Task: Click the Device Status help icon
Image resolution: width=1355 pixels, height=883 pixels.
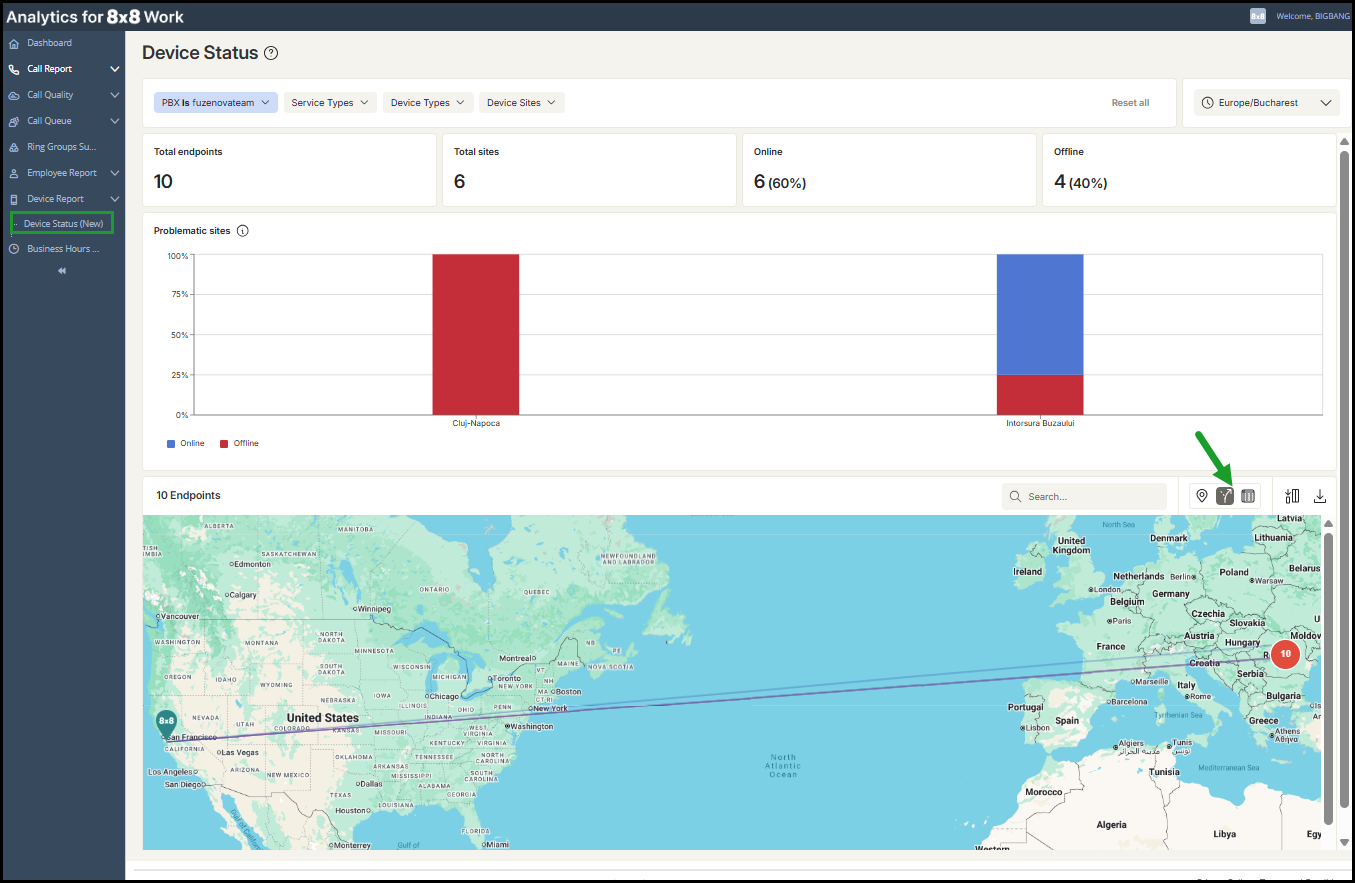Action: pos(271,53)
